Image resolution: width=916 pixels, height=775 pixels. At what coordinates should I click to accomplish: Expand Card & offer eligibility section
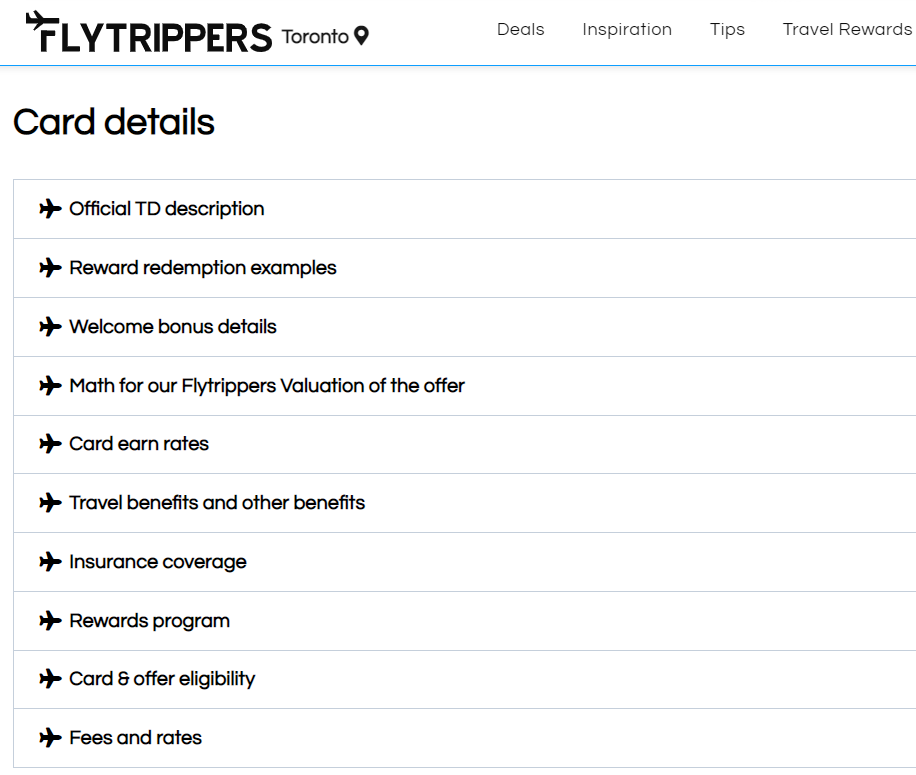tap(464, 679)
